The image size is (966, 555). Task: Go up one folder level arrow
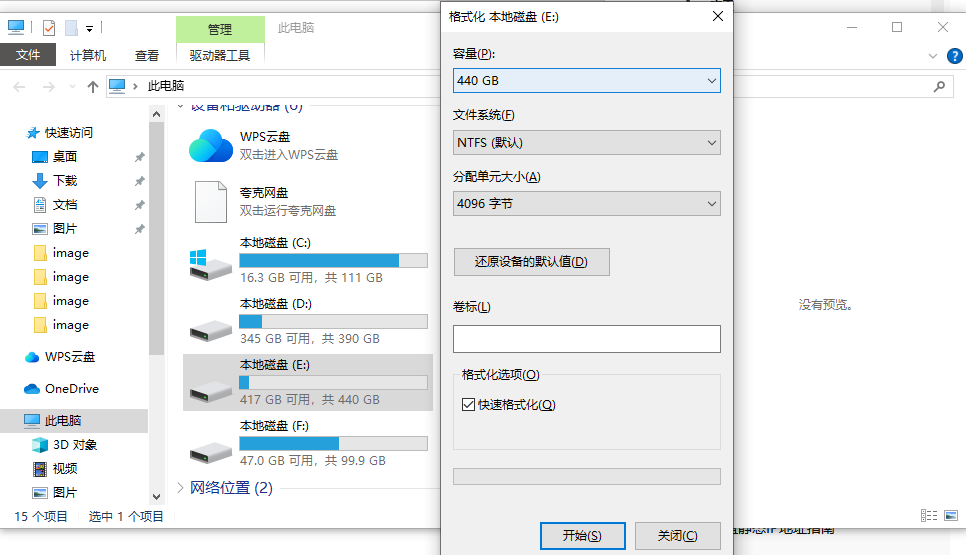click(92, 86)
